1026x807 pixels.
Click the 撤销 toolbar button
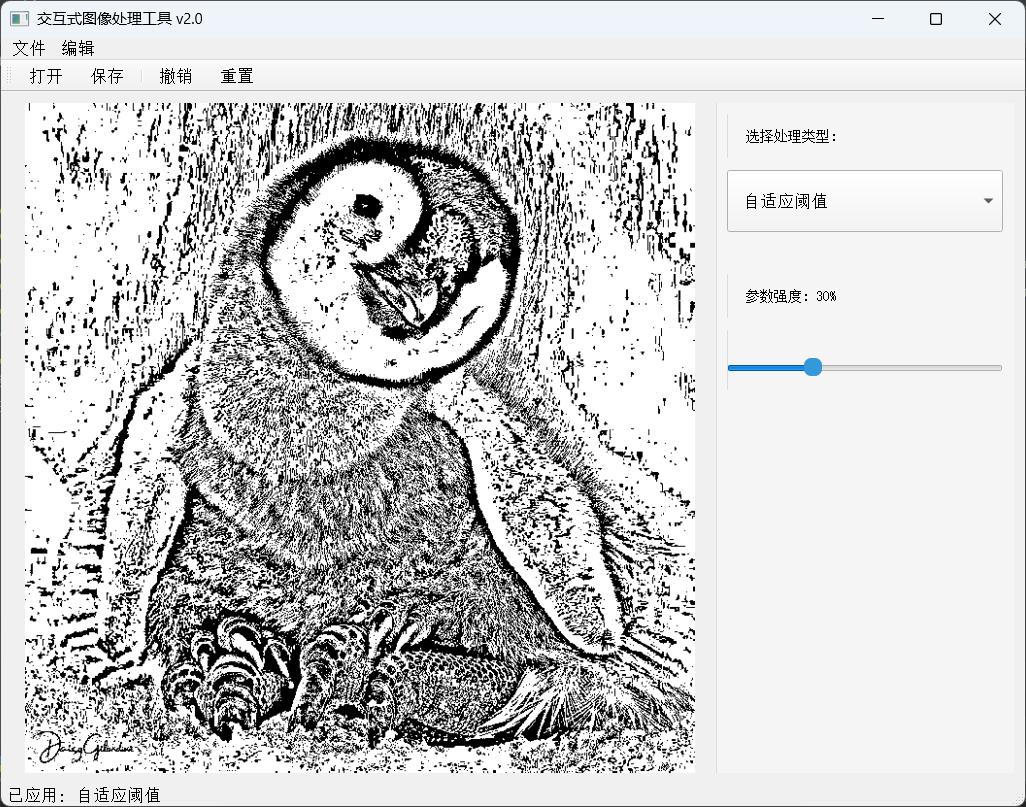click(x=175, y=76)
